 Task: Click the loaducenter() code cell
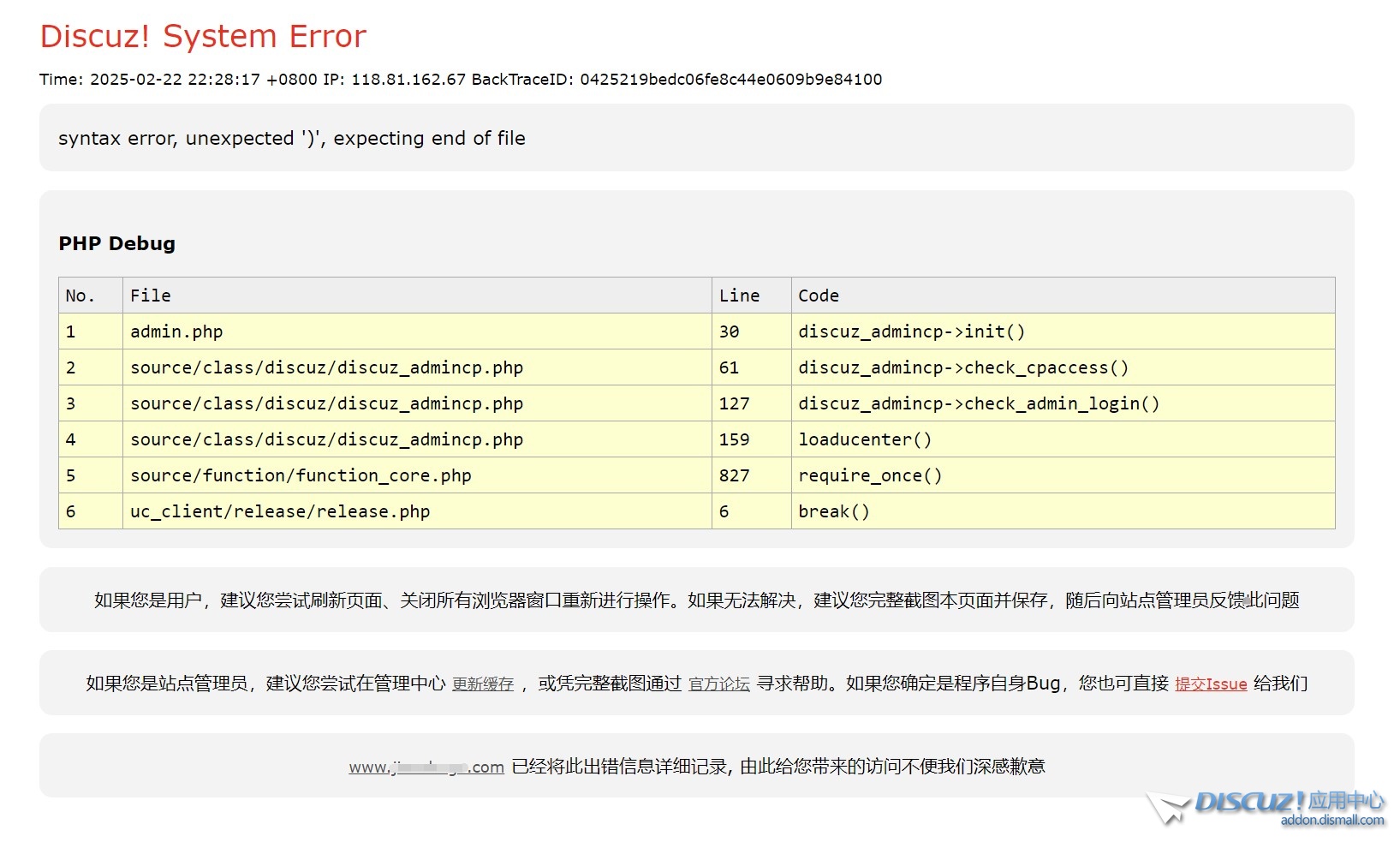pos(865,439)
